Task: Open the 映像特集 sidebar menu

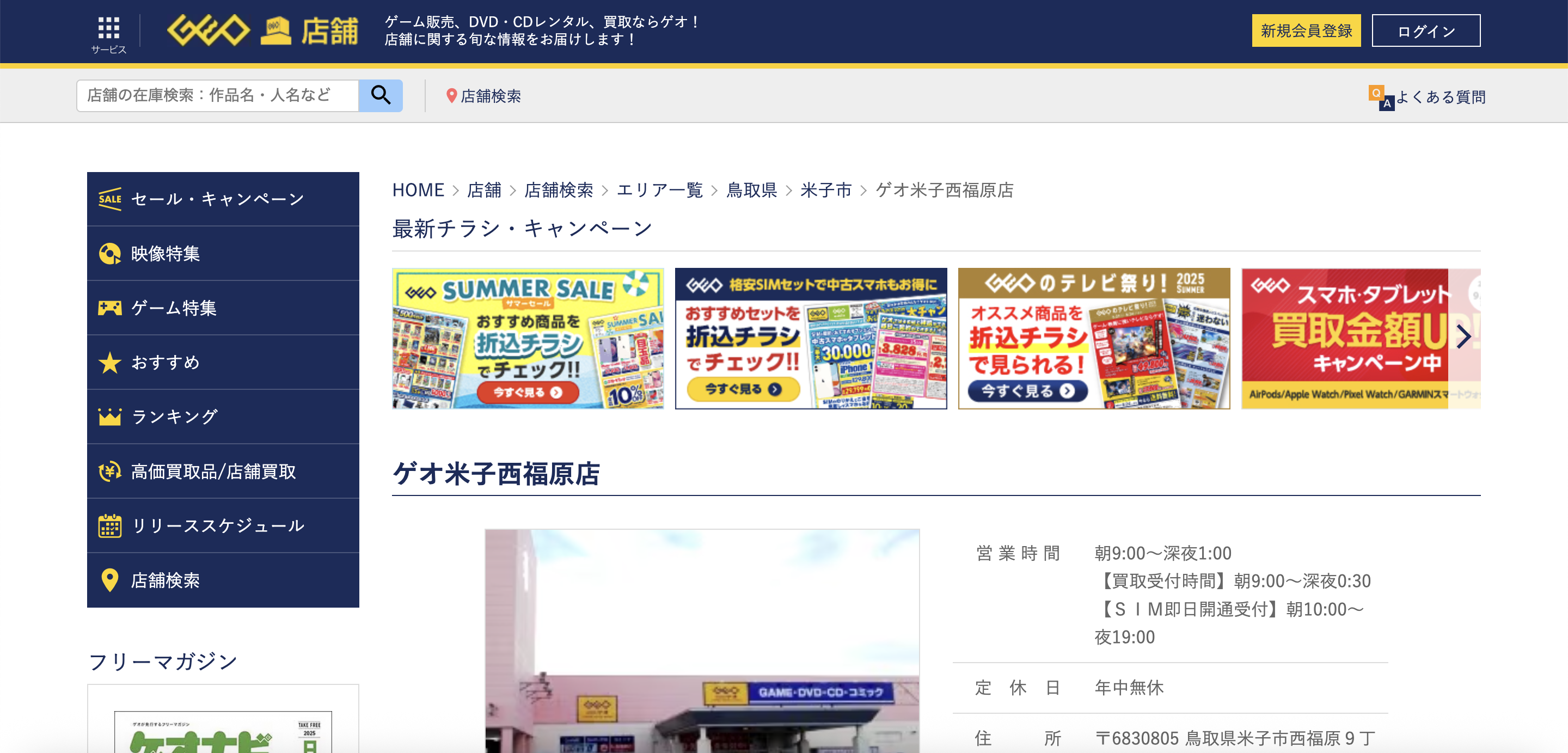Action: click(223, 253)
